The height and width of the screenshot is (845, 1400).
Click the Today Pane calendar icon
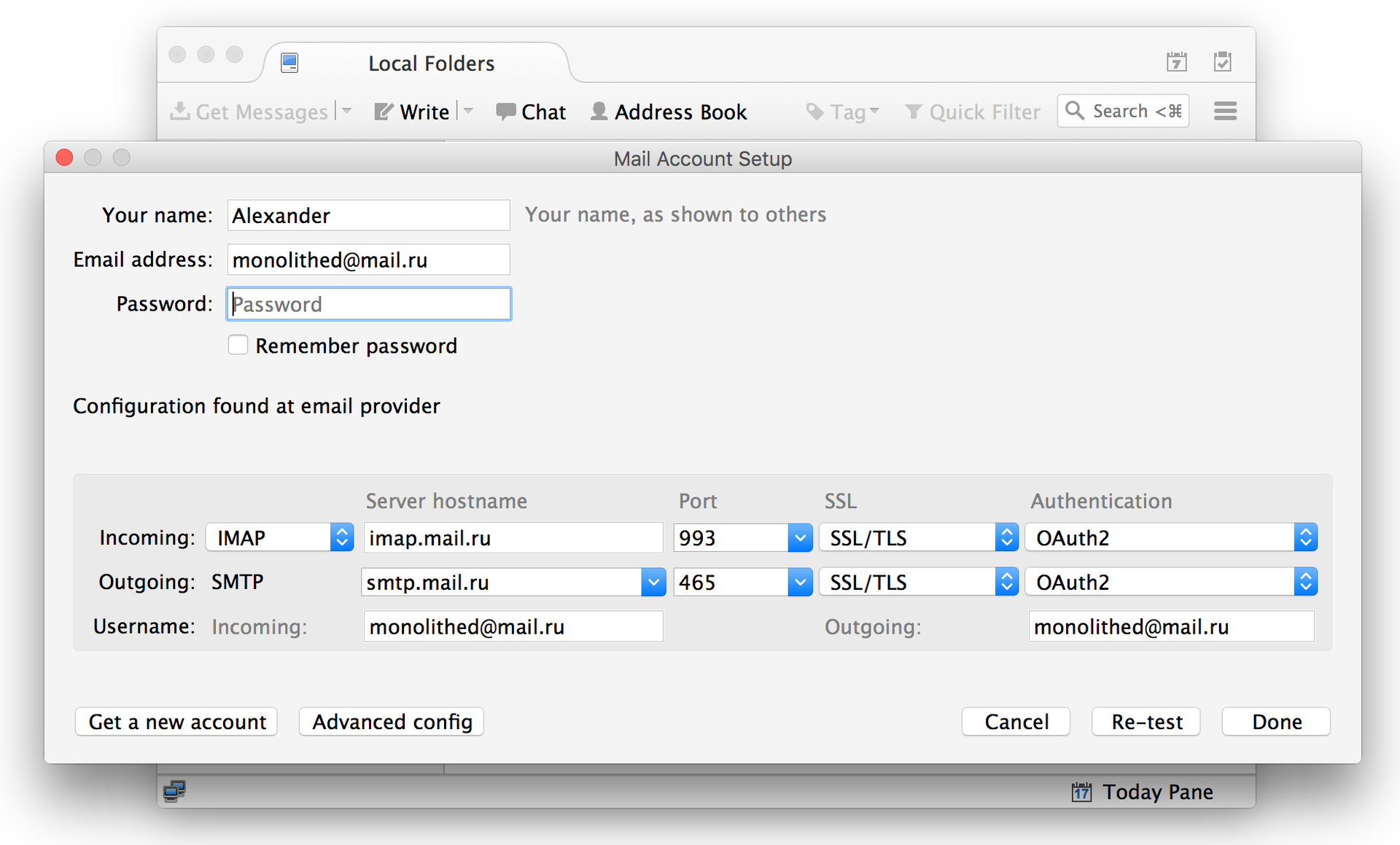pyautogui.click(x=1081, y=792)
